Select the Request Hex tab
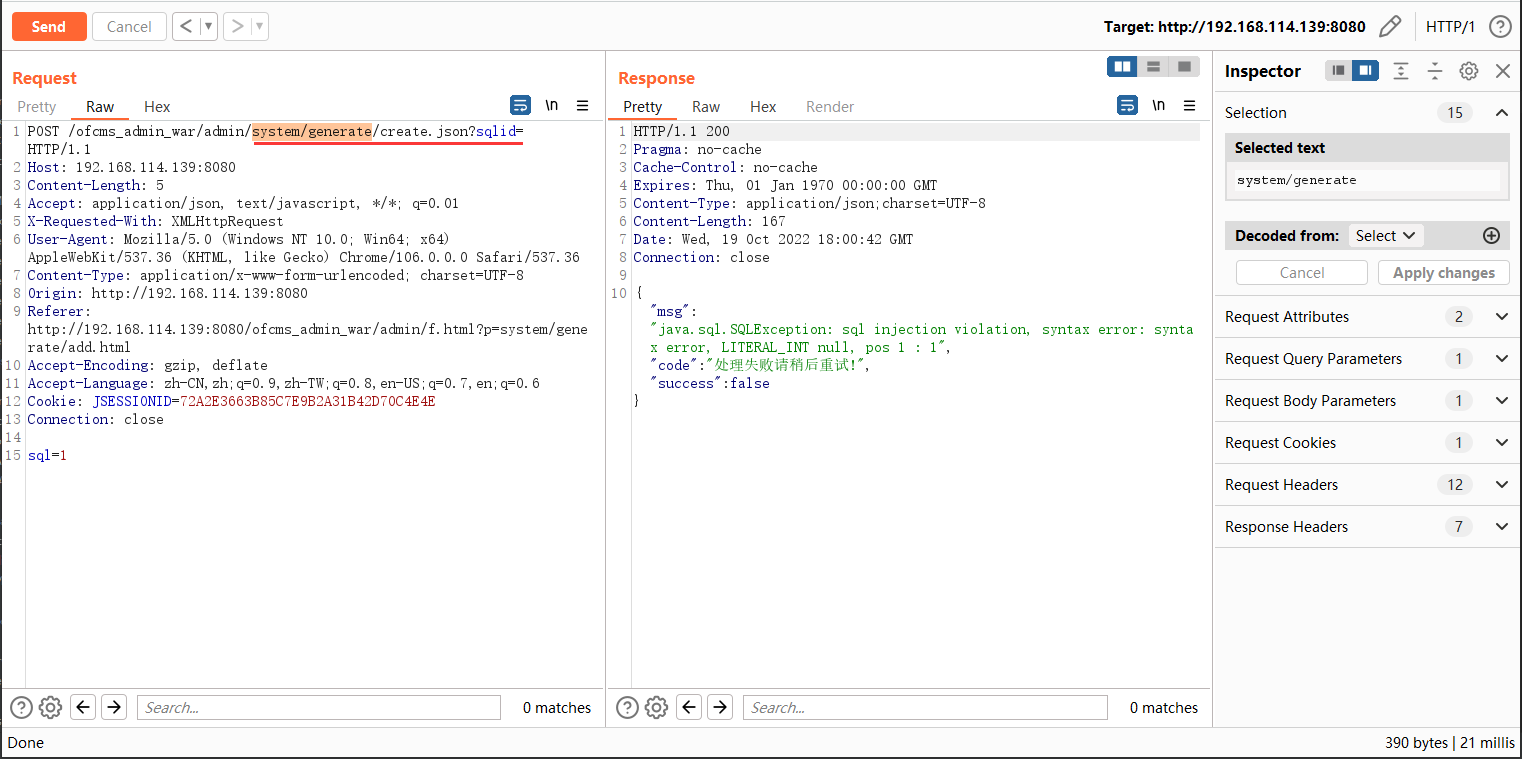Screen dimensions: 1522x759 [157, 107]
